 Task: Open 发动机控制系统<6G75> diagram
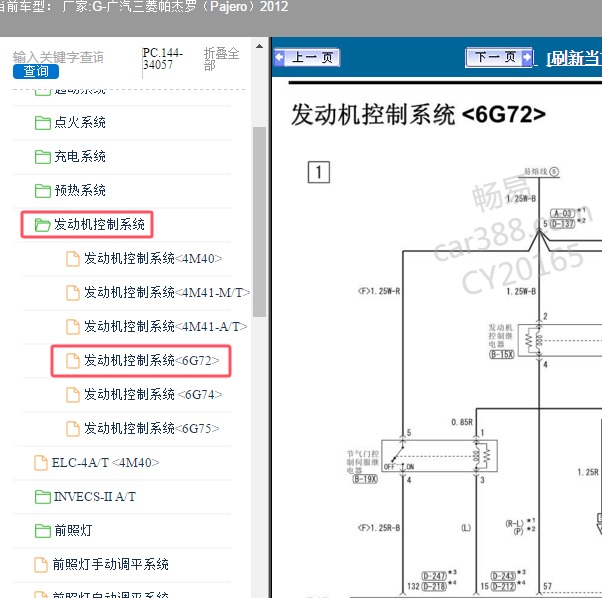(152, 428)
